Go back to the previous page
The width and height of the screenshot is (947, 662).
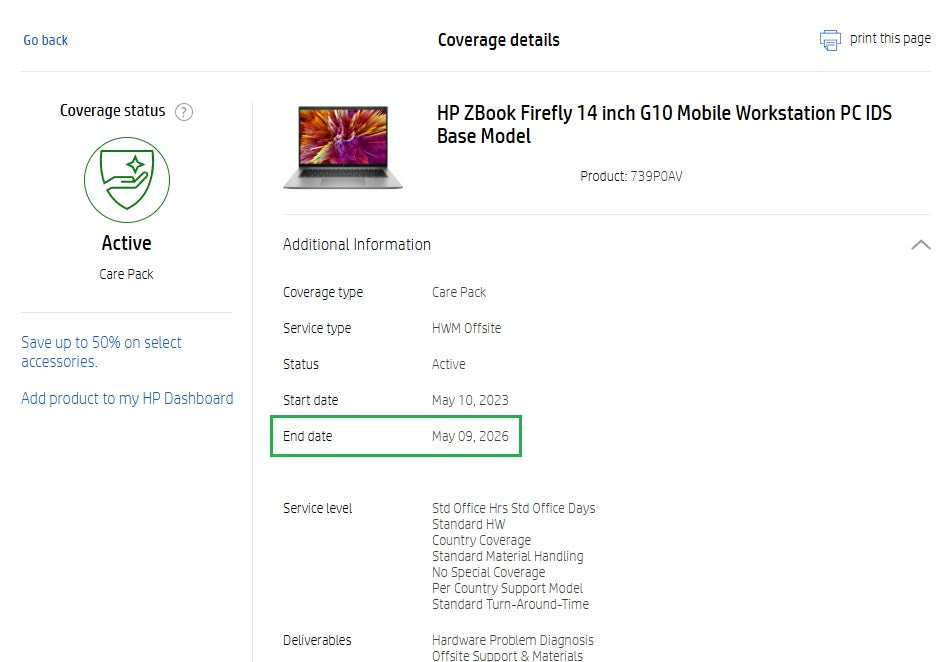46,40
